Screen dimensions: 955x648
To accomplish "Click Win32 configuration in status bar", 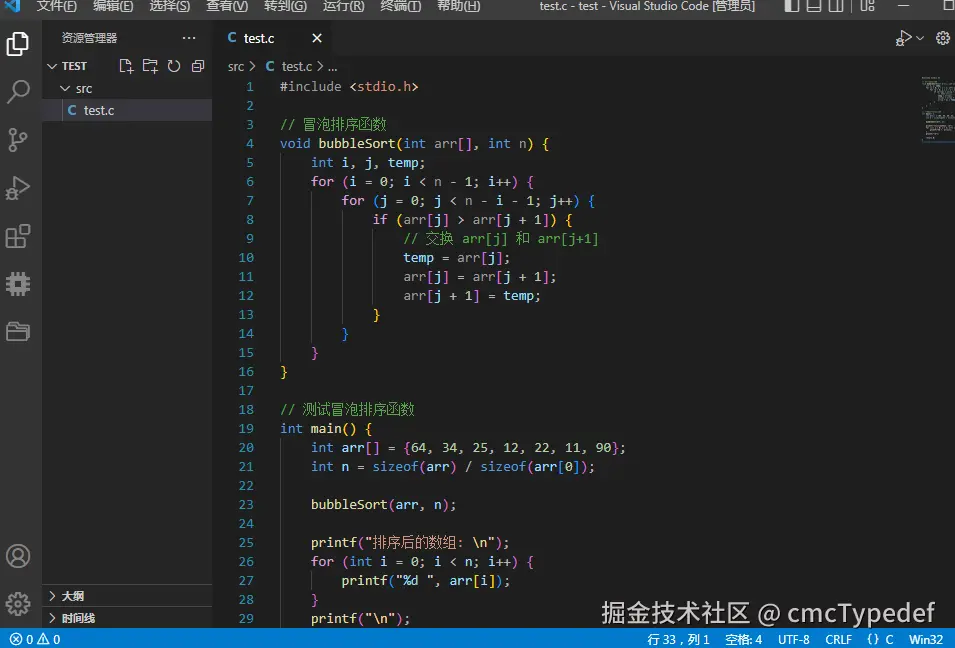I will click(x=926, y=639).
